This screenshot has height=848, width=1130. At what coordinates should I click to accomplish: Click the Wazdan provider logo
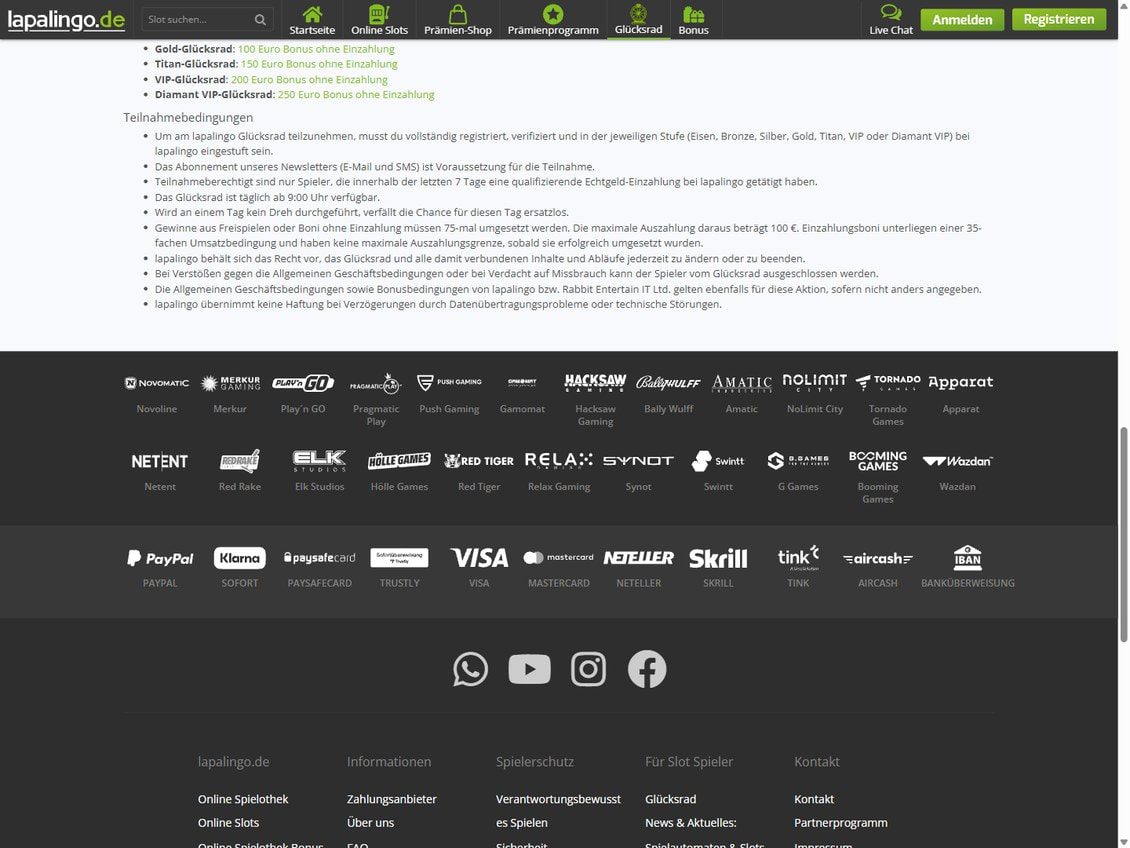click(958, 461)
